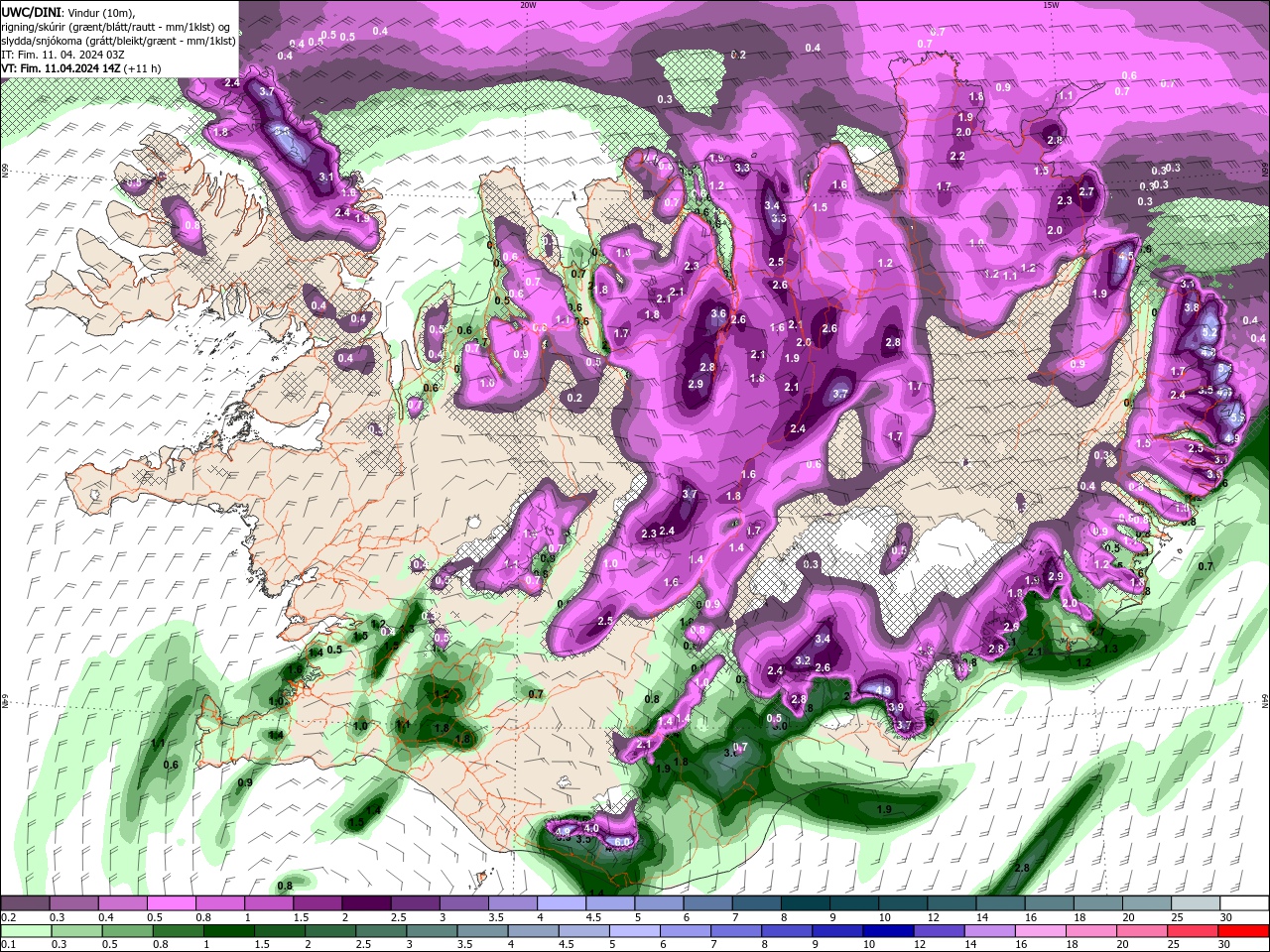Click the '0.2' label on the upper legend row
This screenshot has height=952, width=1270.
(x=8, y=917)
